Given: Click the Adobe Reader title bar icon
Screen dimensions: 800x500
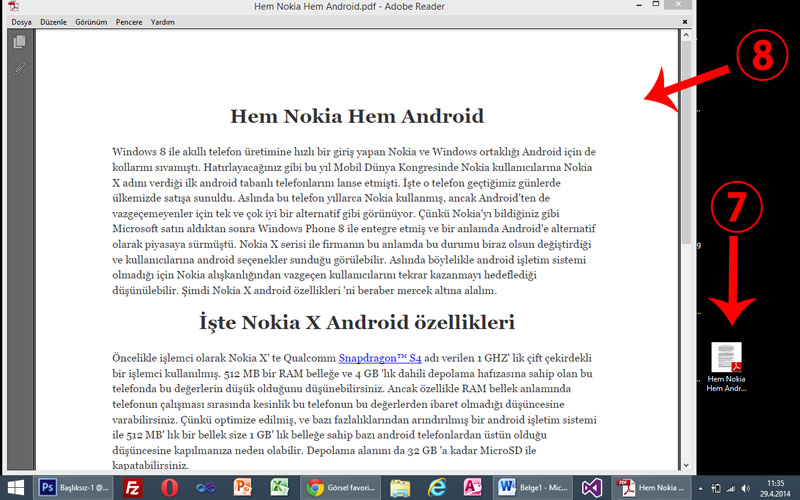Looking at the screenshot, I should (x=14, y=6).
